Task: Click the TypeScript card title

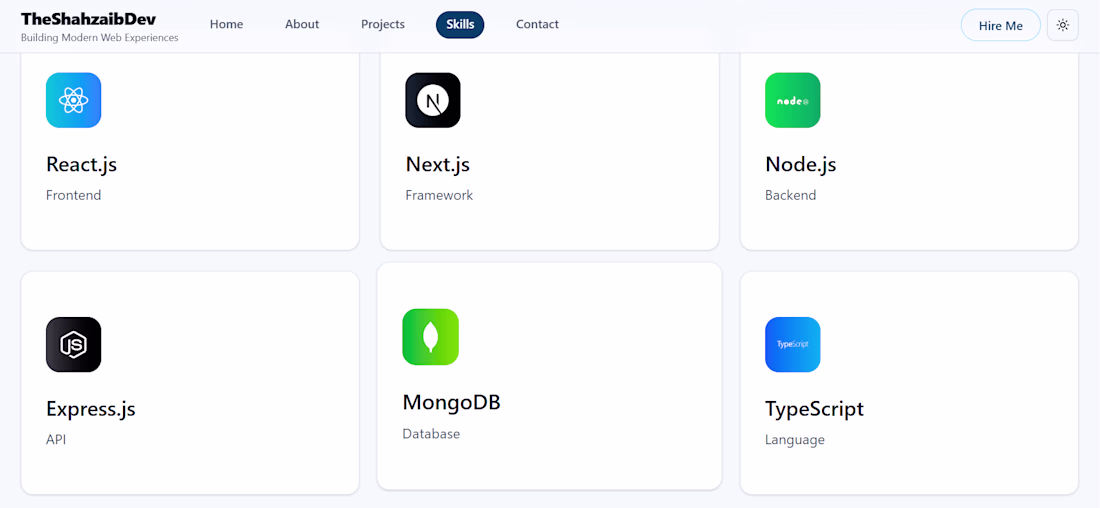Action: pos(814,408)
